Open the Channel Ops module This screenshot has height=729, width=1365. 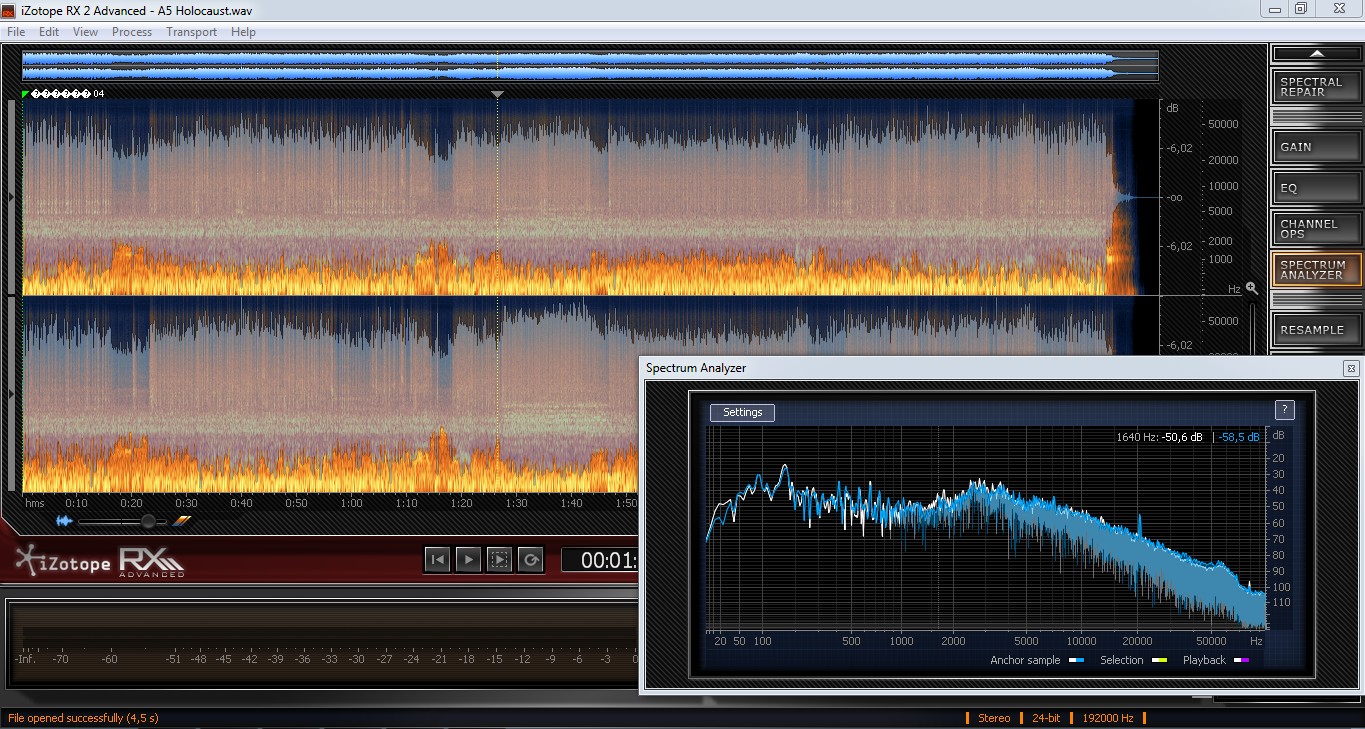click(x=1316, y=229)
